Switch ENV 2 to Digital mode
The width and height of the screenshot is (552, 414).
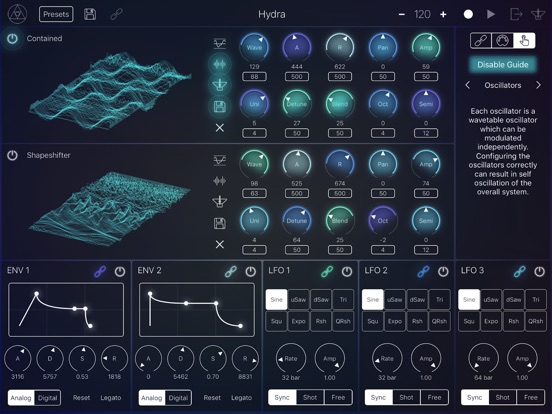coord(178,398)
